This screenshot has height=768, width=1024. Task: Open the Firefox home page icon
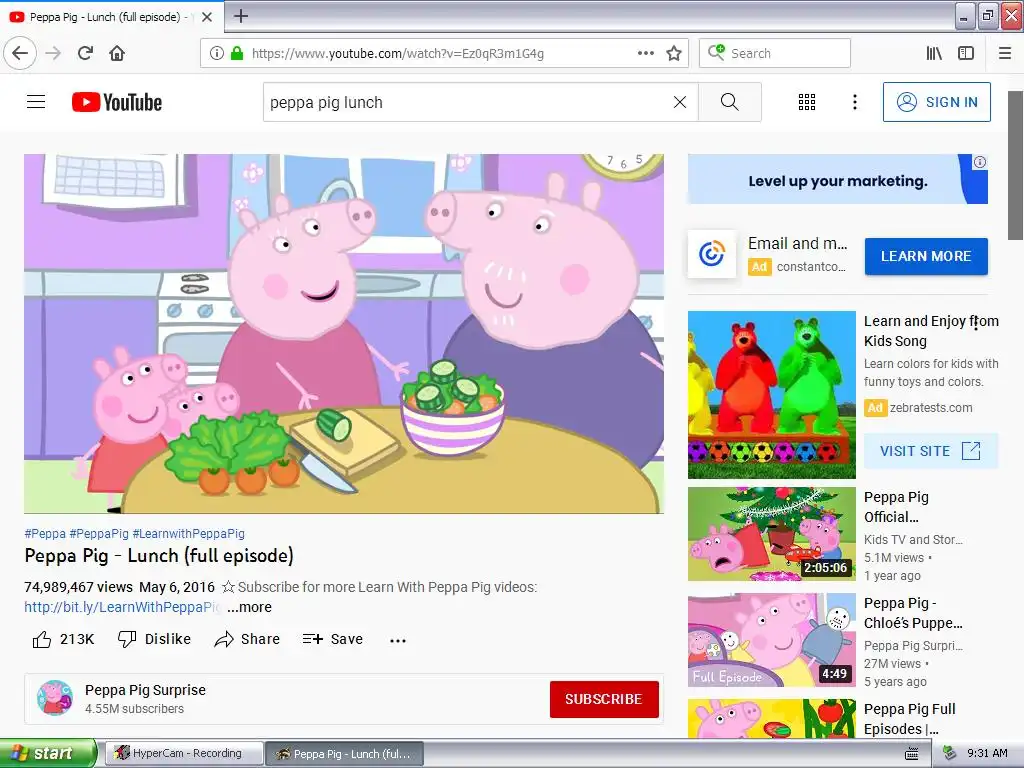coord(117,53)
